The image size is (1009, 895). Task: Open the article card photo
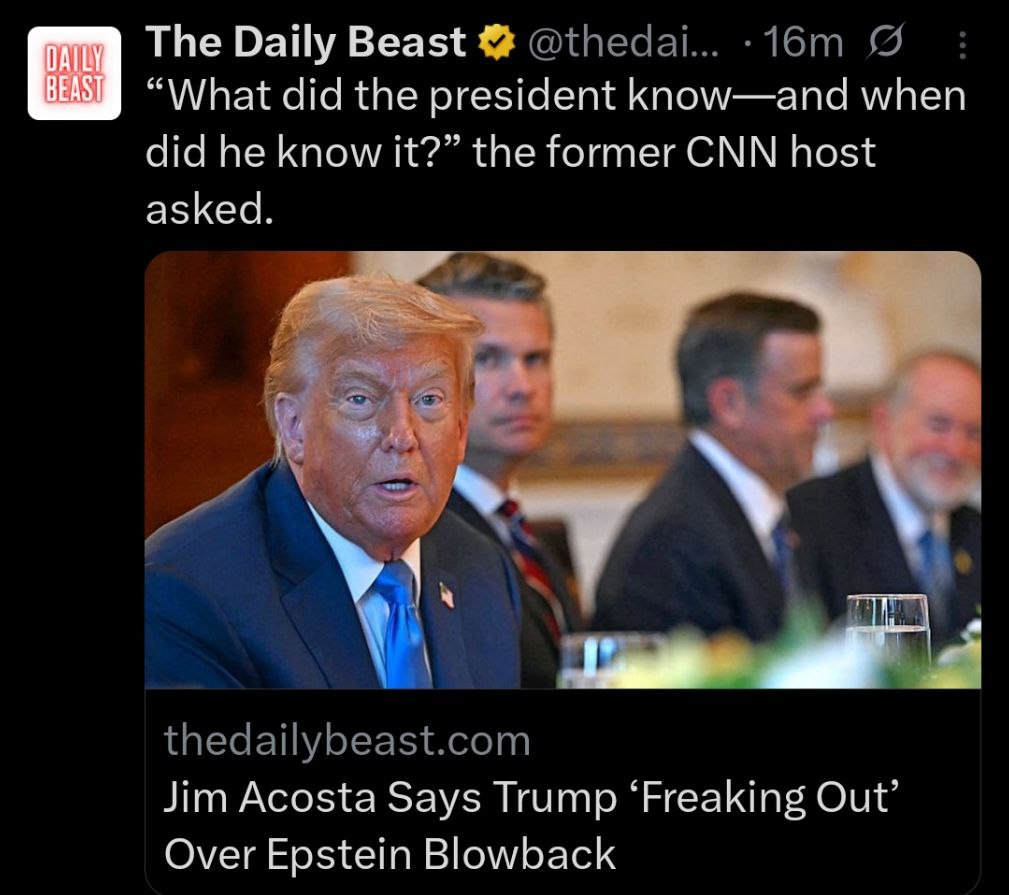[x=562, y=470]
